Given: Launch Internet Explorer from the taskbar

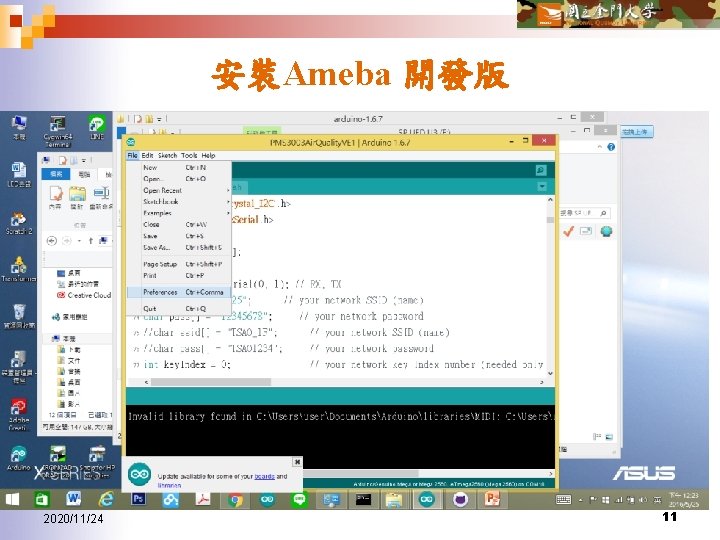Looking at the screenshot, I should [x=107, y=499].
